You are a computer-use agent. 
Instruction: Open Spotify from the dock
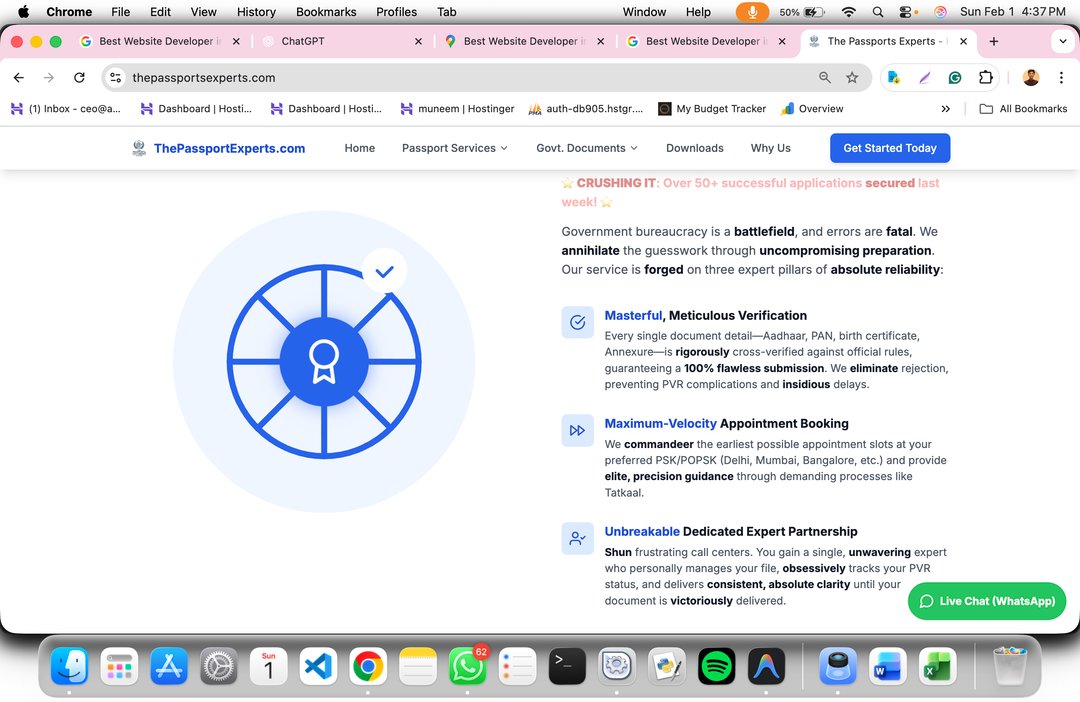click(716, 666)
